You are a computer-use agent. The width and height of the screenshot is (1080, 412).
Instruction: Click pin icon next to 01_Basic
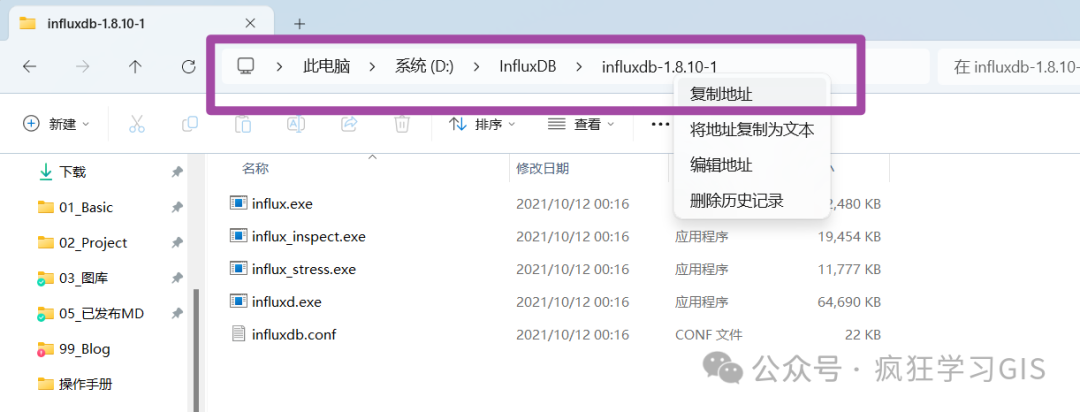tap(177, 207)
